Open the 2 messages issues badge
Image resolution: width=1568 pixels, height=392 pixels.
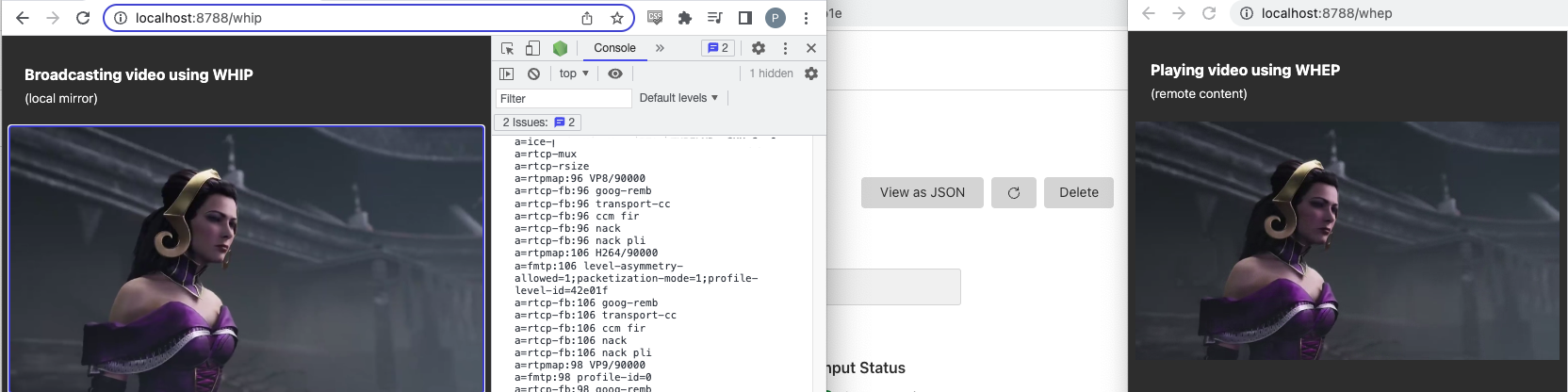coord(718,48)
